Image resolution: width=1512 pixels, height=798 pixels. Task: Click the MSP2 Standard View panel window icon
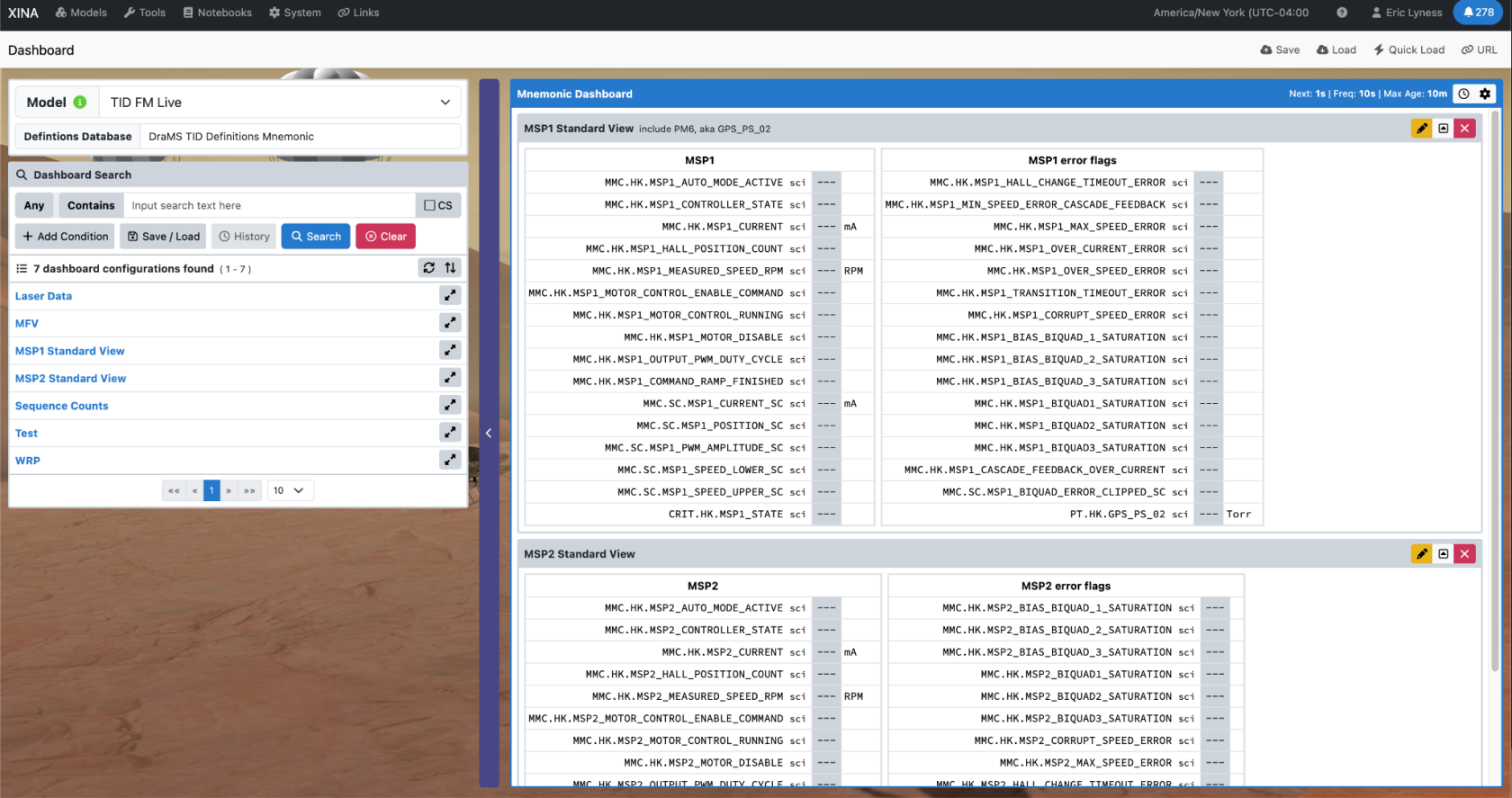tap(1444, 554)
